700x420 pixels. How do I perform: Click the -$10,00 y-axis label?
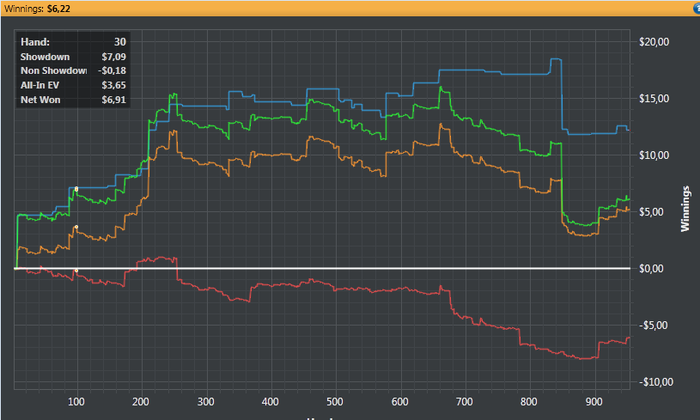[655, 382]
